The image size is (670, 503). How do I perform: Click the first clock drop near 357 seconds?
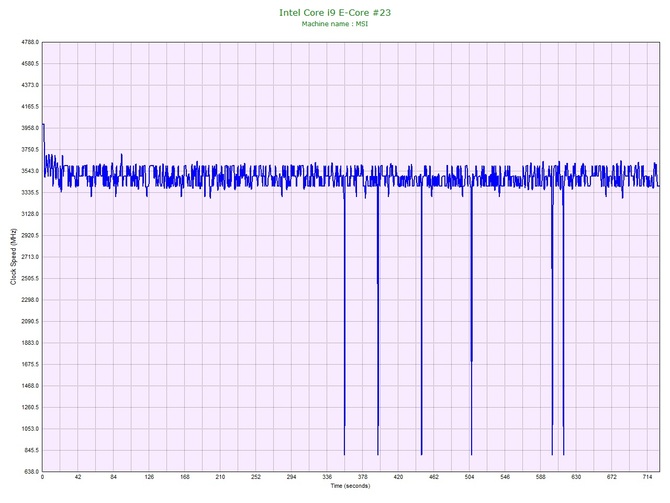(344, 321)
